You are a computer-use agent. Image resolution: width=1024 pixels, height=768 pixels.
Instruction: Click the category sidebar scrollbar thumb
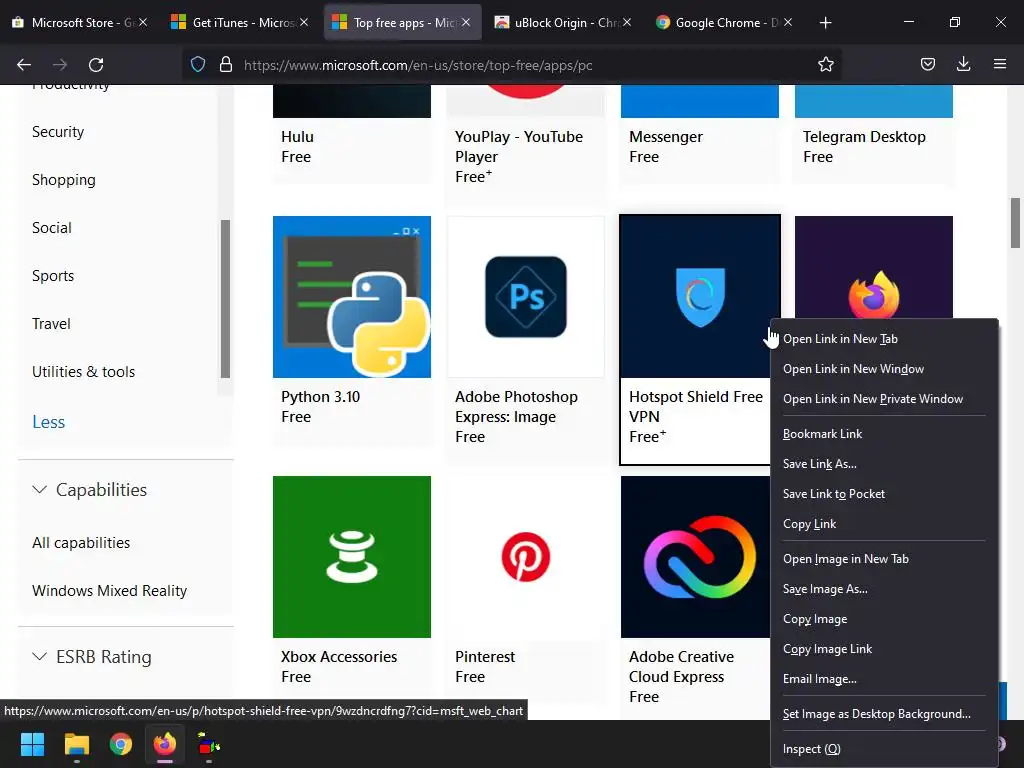pyautogui.click(x=225, y=299)
